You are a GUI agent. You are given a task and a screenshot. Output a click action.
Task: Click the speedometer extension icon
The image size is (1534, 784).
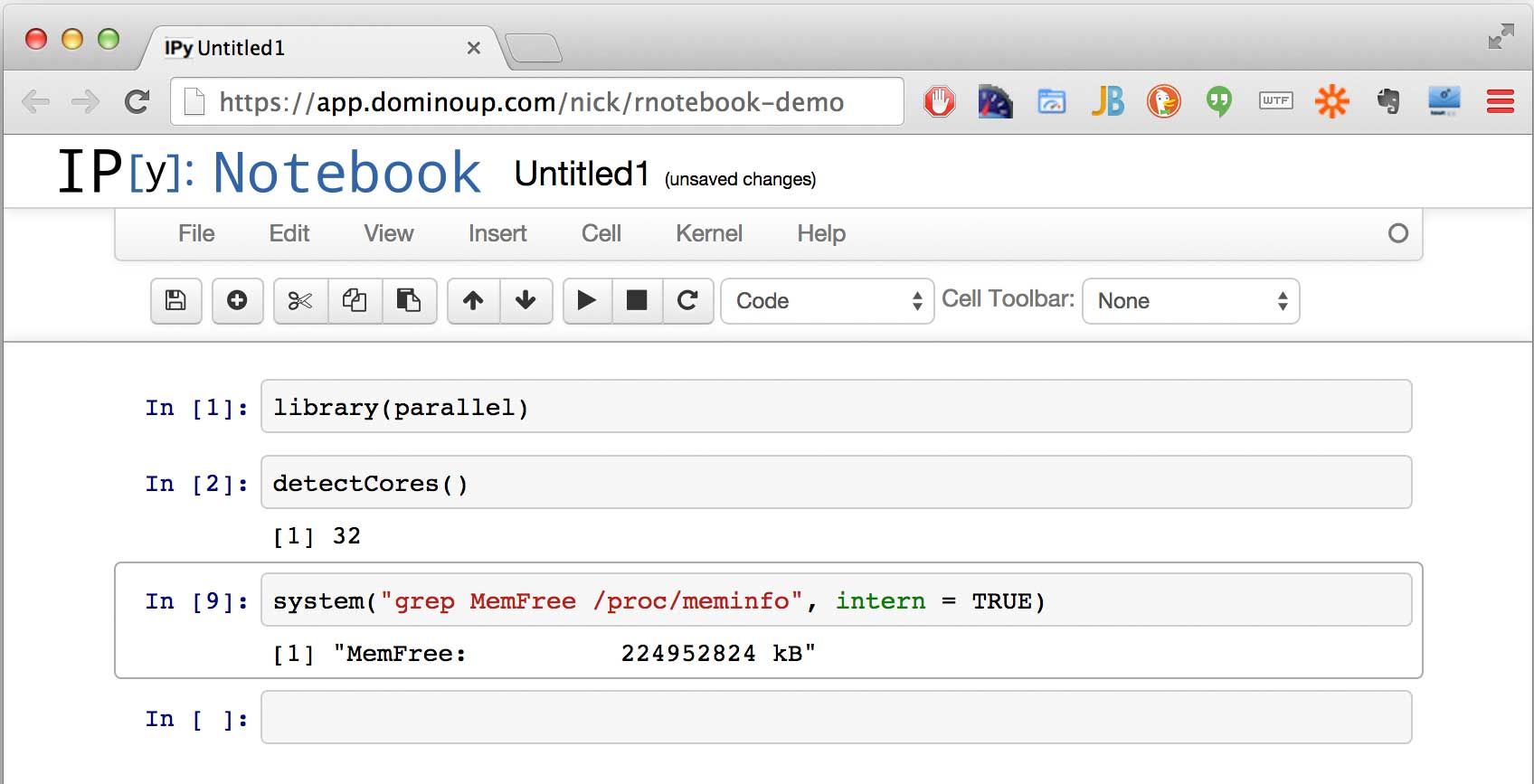point(995,101)
